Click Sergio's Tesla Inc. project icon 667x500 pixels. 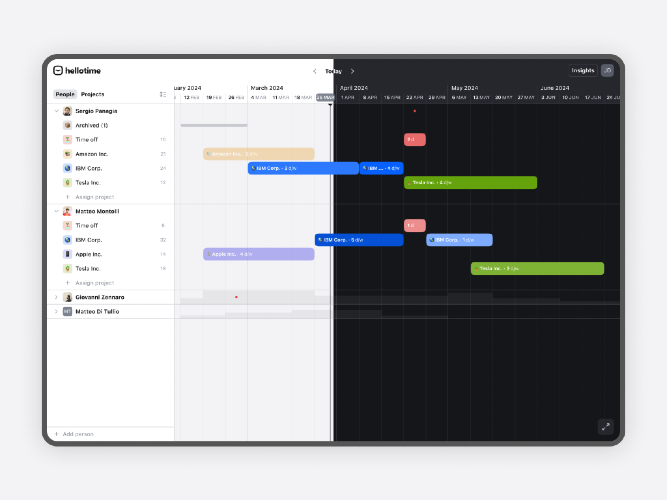(67, 183)
